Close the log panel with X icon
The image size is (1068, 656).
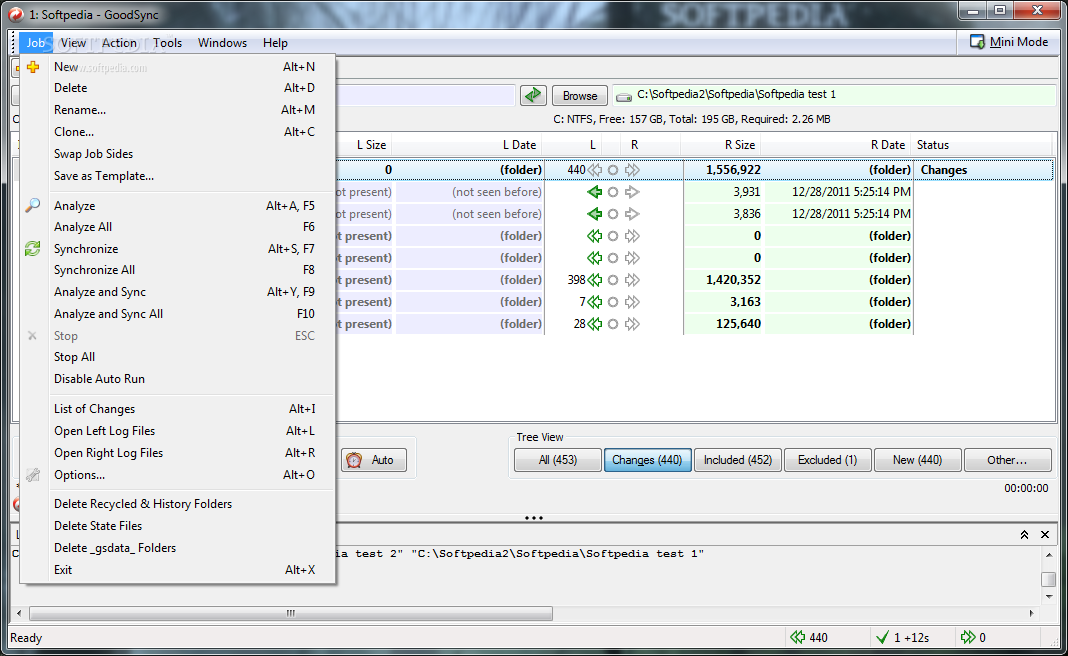point(1045,535)
